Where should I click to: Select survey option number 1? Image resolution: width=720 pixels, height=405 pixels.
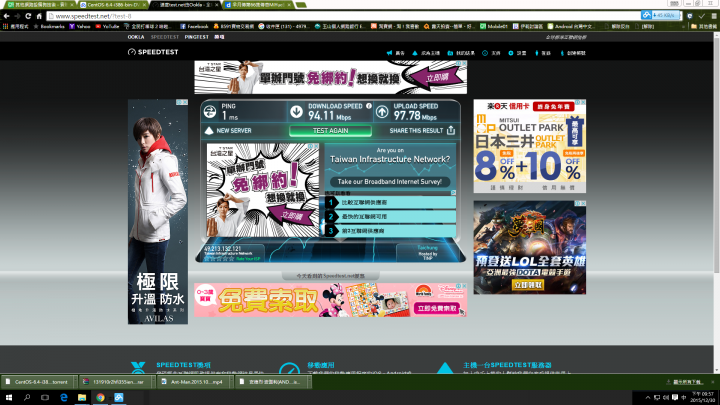click(x=390, y=202)
